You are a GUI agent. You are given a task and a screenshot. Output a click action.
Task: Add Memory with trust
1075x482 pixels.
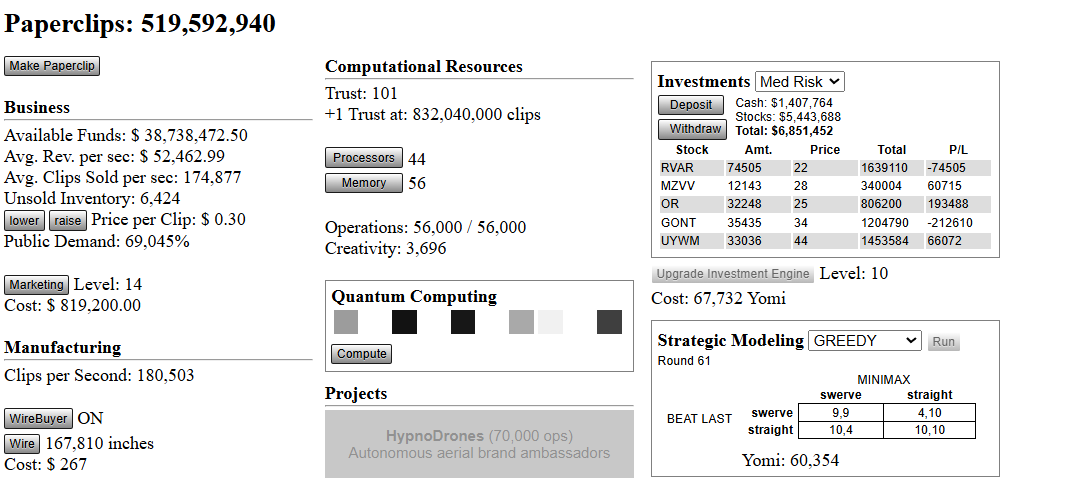point(364,183)
